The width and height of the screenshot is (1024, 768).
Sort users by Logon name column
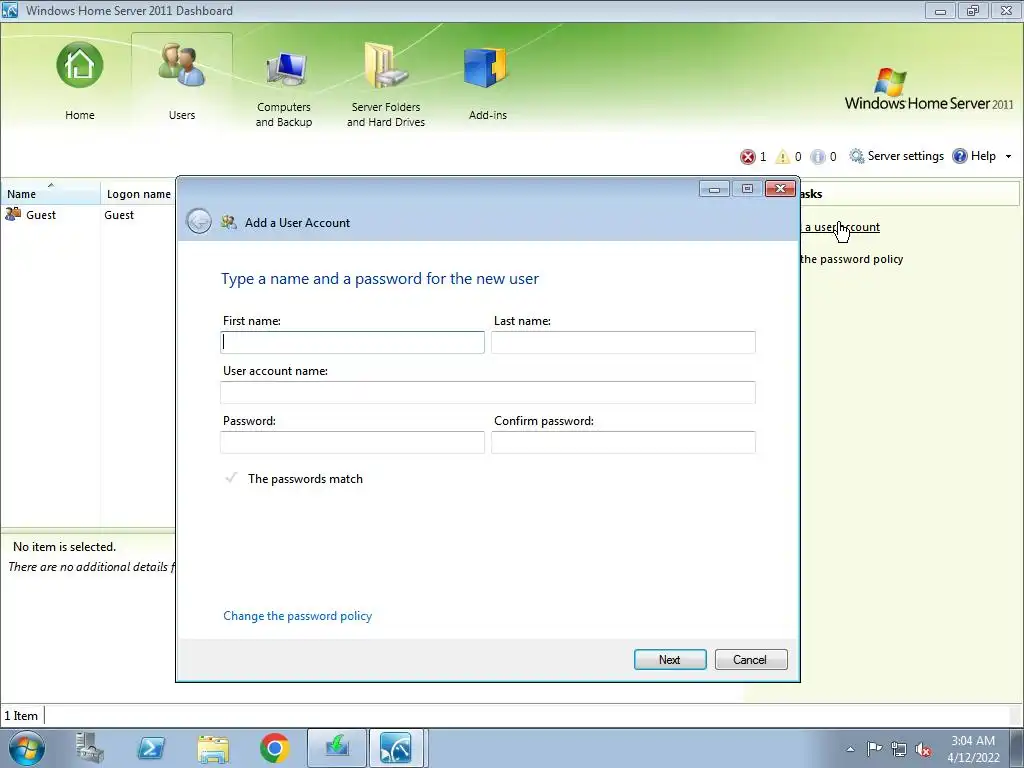tap(138, 194)
